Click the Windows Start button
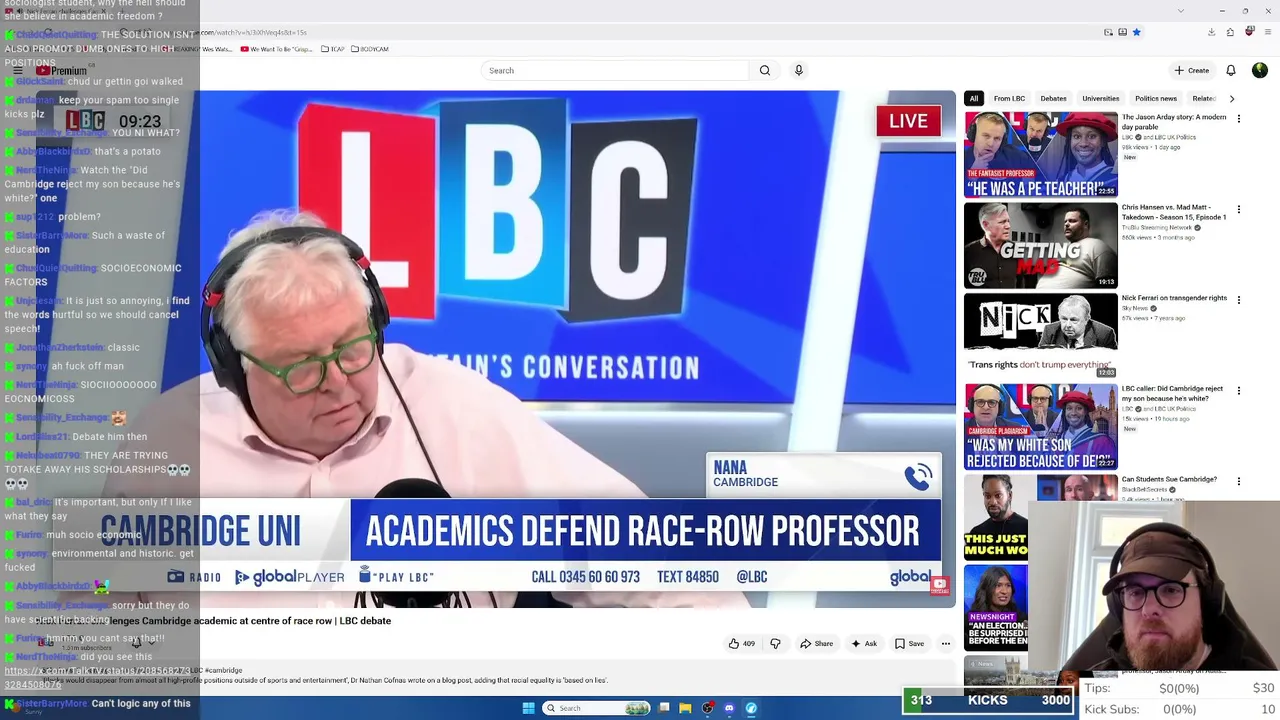1280x720 pixels. click(528, 708)
